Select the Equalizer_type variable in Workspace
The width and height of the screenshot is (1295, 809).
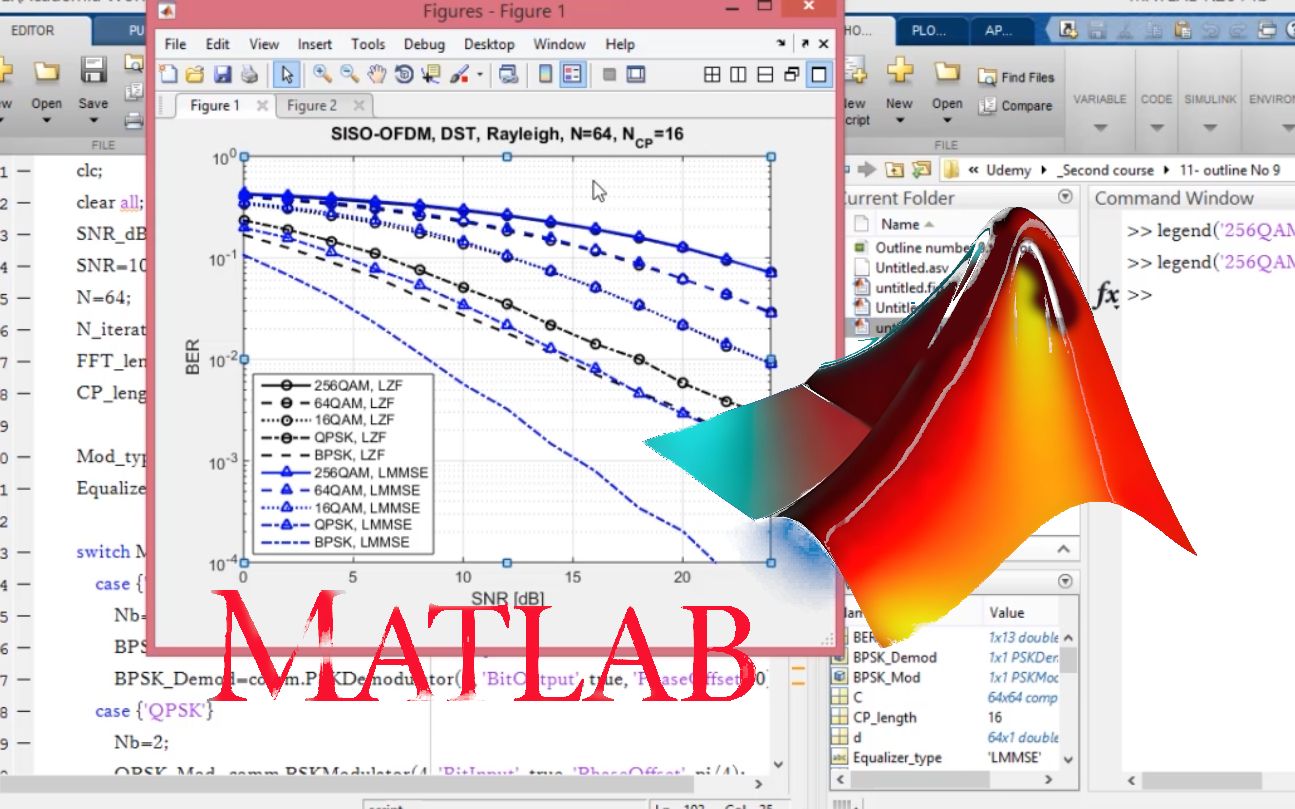(896, 757)
